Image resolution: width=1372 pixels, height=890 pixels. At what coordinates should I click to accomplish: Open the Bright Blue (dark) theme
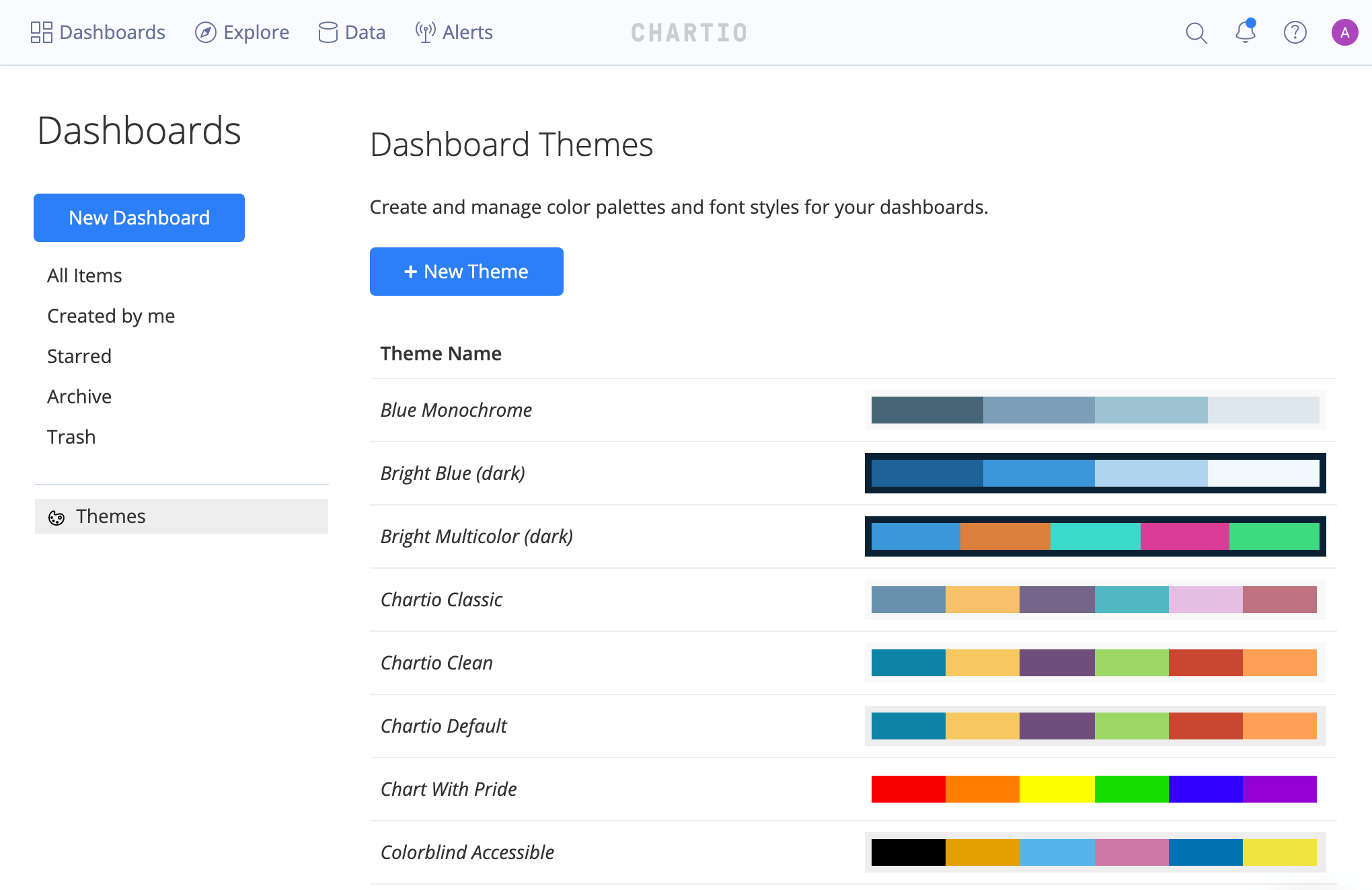point(453,473)
